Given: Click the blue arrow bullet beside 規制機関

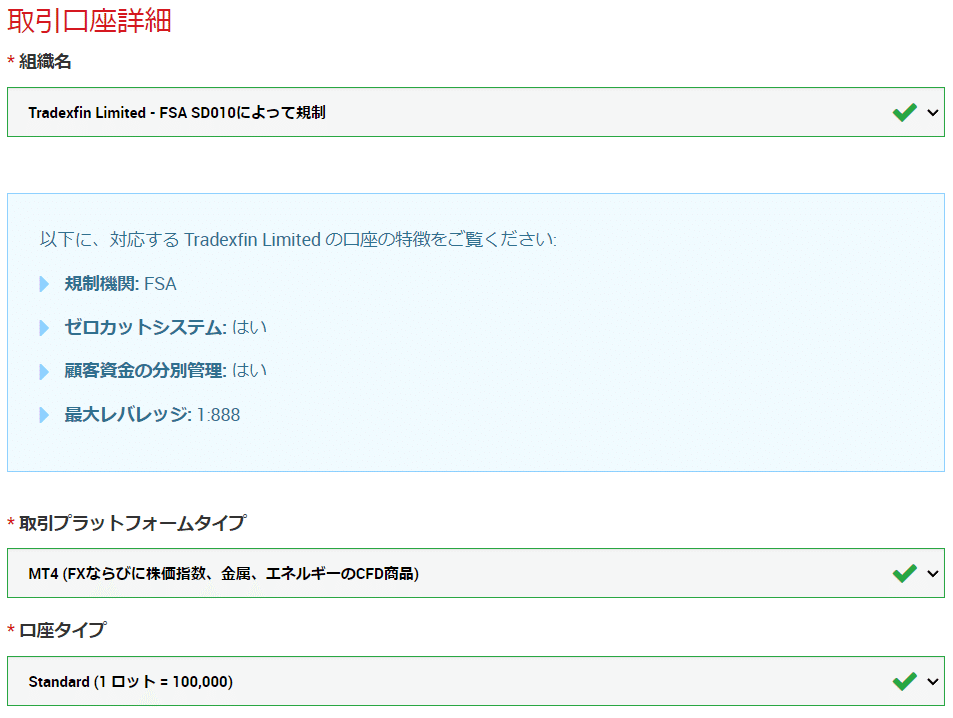Looking at the screenshot, I should 44,284.
